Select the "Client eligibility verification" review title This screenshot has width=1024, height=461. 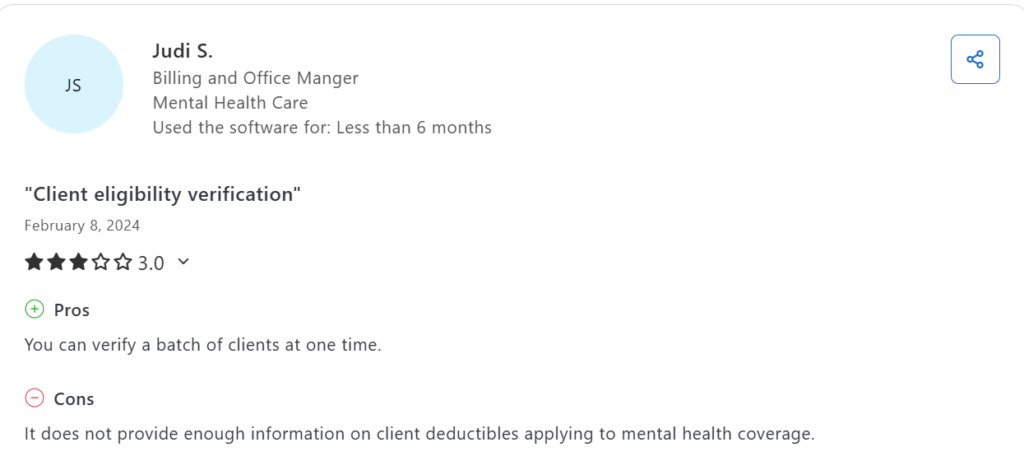click(x=162, y=194)
